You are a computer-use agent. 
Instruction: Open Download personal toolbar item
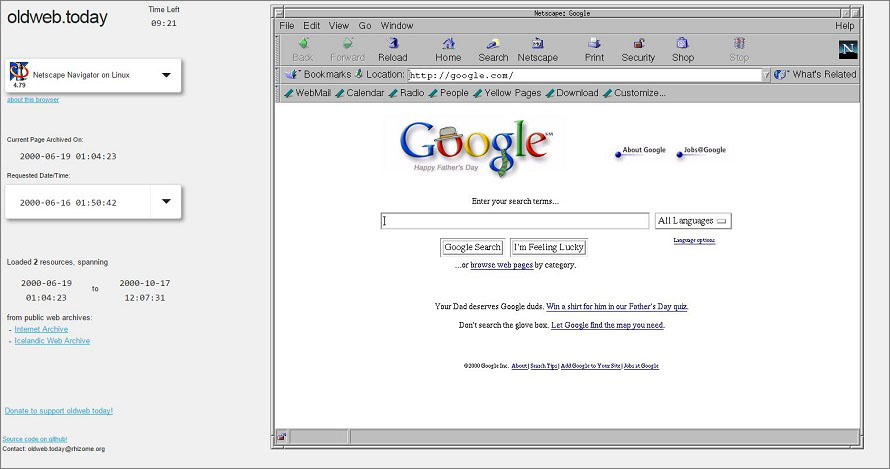point(572,93)
